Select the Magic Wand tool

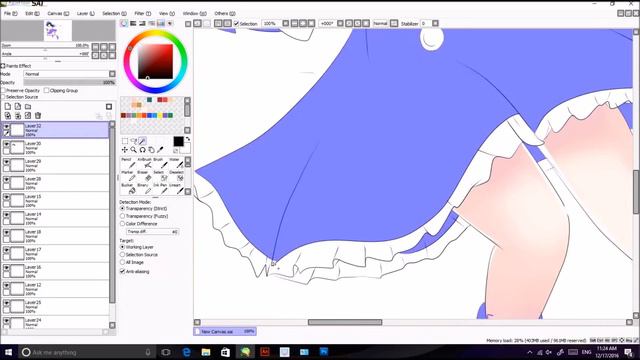coord(142,141)
